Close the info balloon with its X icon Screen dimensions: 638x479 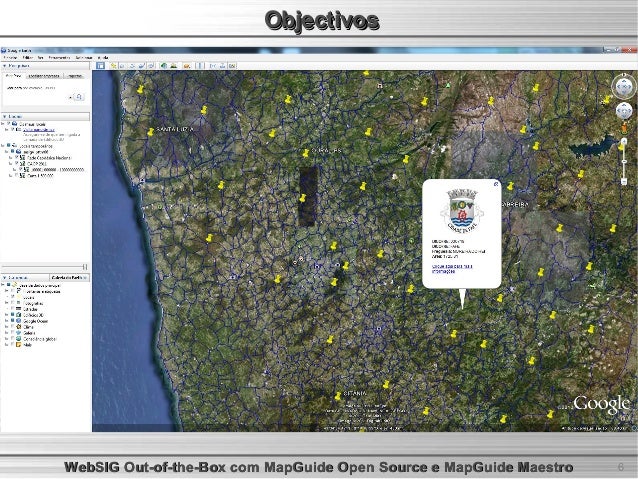pos(496,184)
